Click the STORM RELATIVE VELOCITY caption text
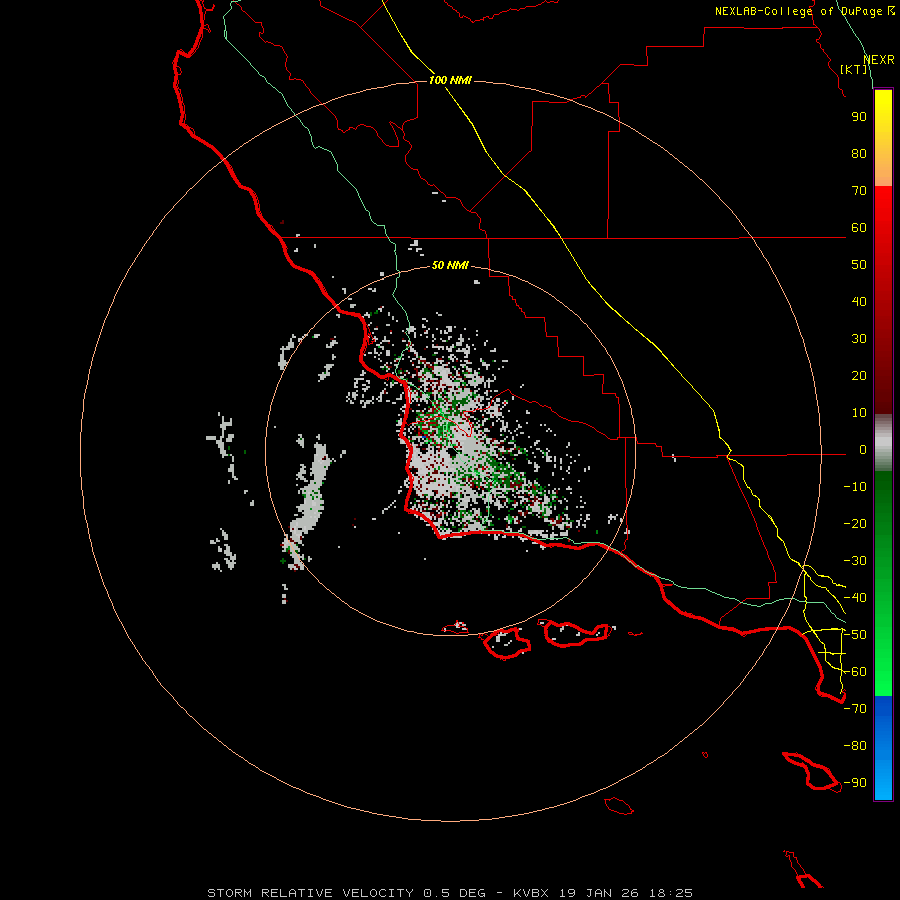This screenshot has width=900, height=900. coord(311,893)
